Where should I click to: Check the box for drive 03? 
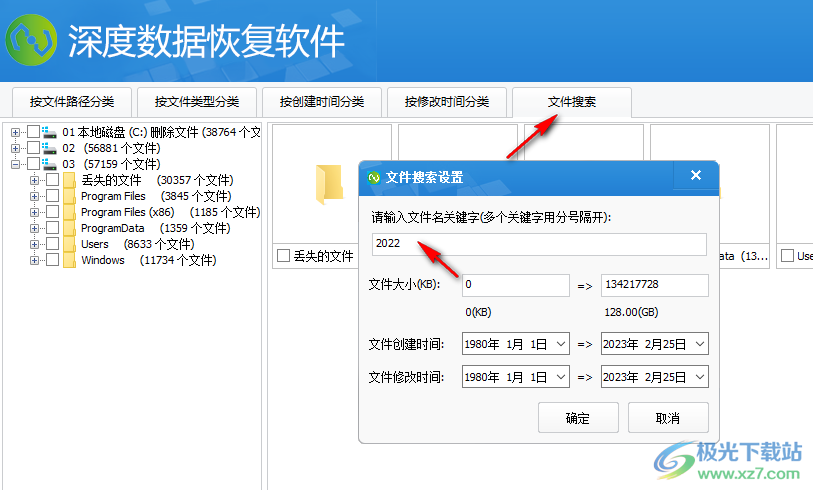point(33,164)
